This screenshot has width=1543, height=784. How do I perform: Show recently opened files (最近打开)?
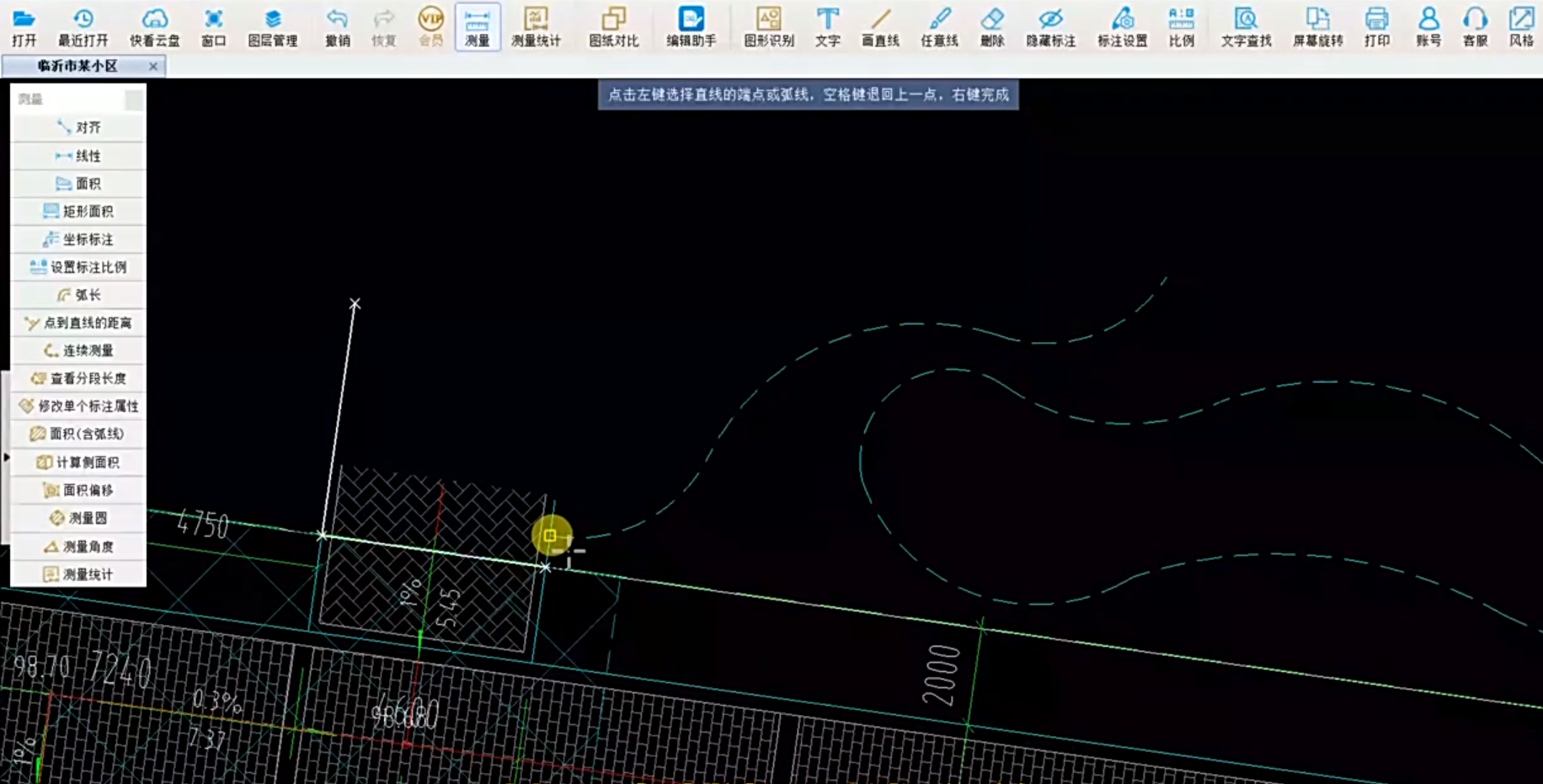[x=83, y=26]
